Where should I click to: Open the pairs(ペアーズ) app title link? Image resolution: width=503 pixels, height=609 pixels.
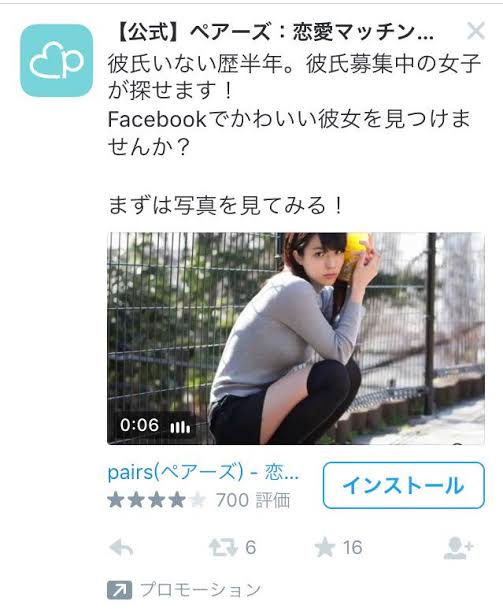pyautogui.click(x=203, y=473)
